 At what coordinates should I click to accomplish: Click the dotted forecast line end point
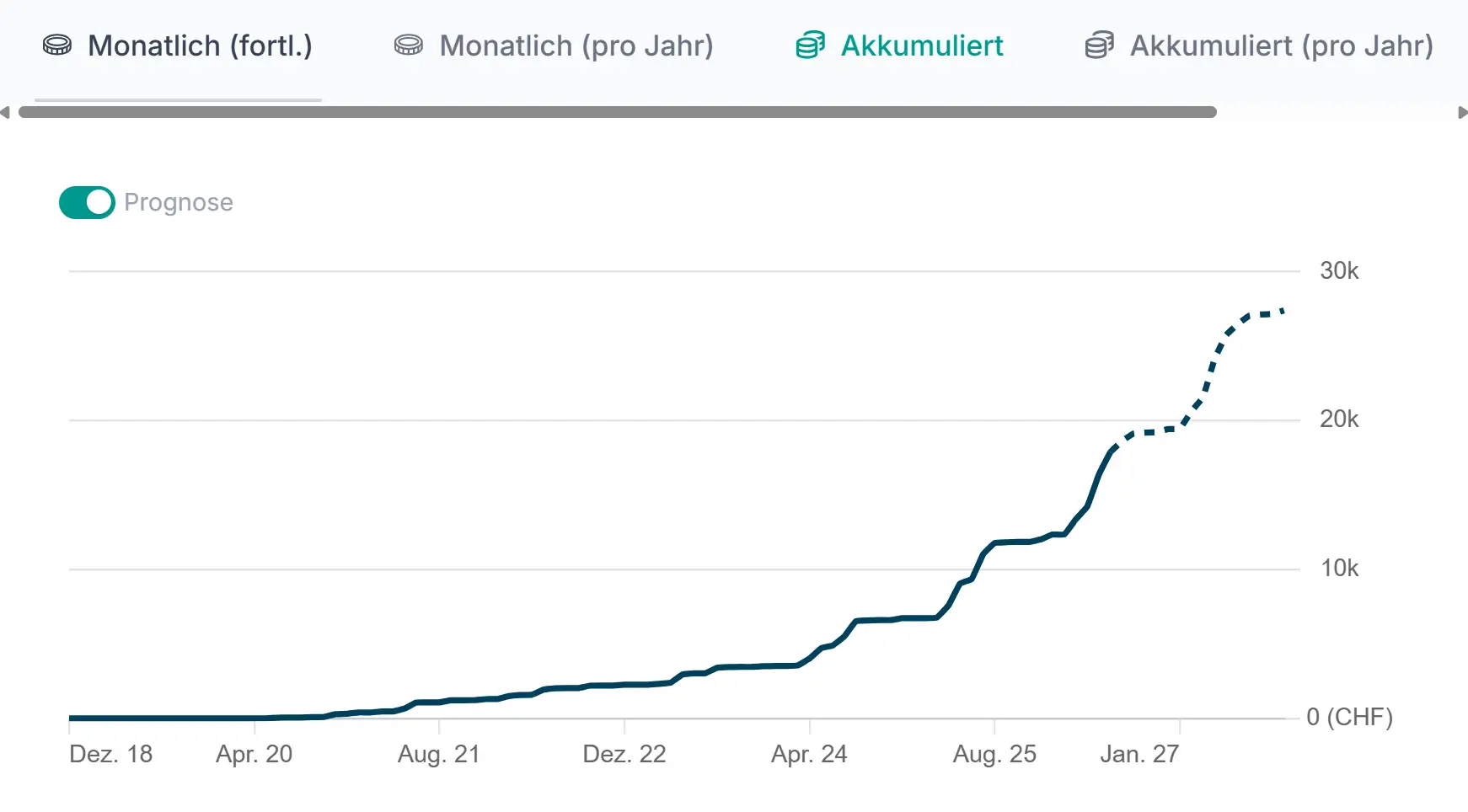(1283, 310)
